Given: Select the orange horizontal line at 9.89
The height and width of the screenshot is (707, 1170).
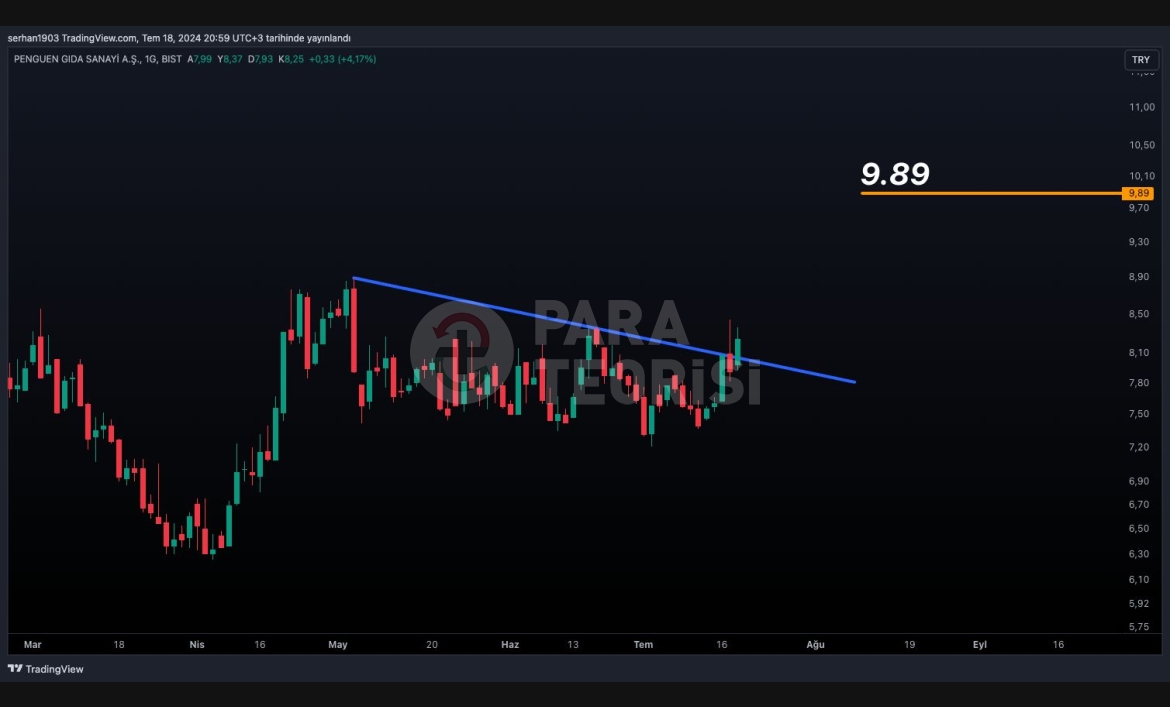Looking at the screenshot, I should coord(992,193).
